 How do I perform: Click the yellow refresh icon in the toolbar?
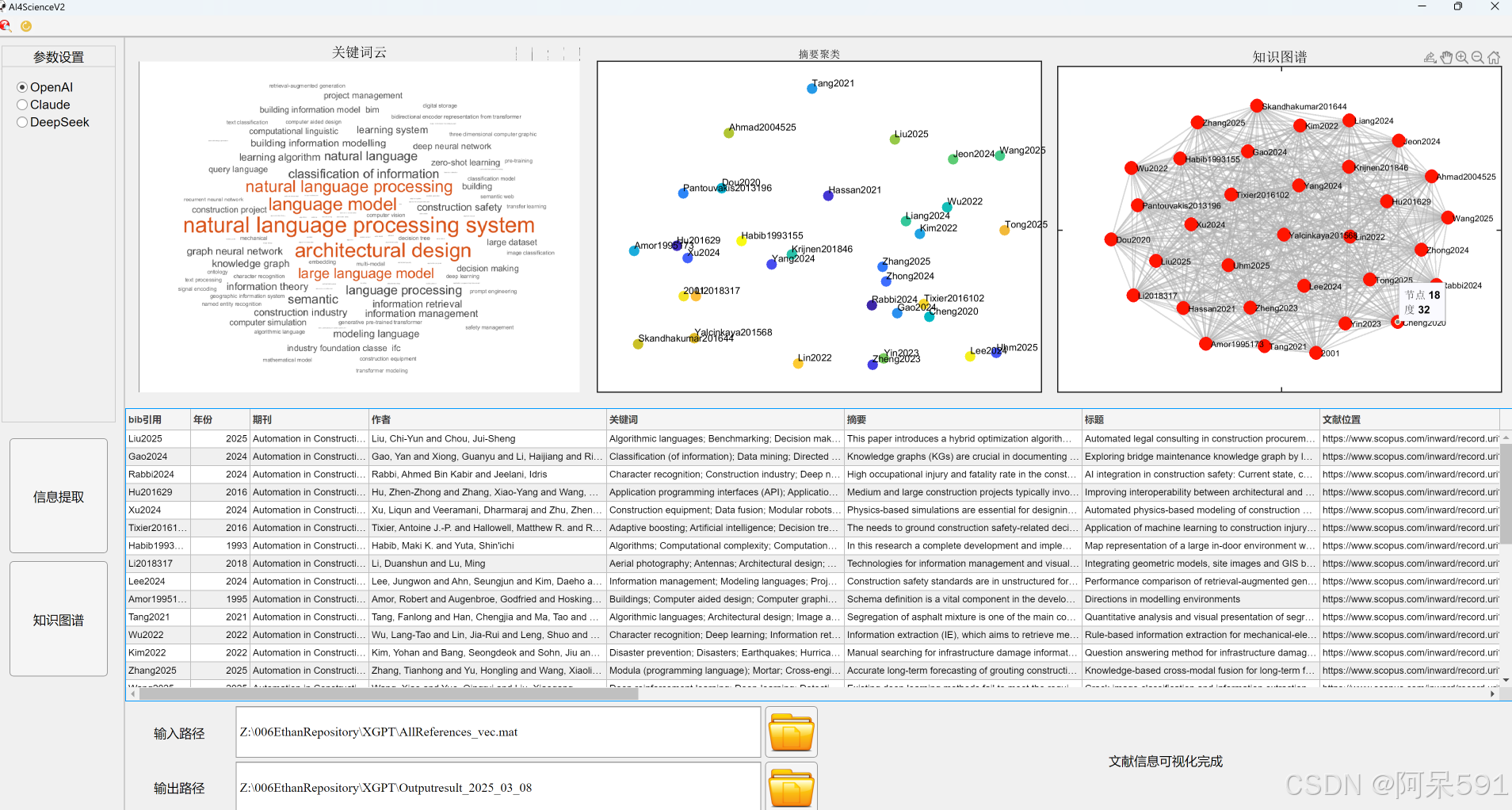(x=26, y=25)
